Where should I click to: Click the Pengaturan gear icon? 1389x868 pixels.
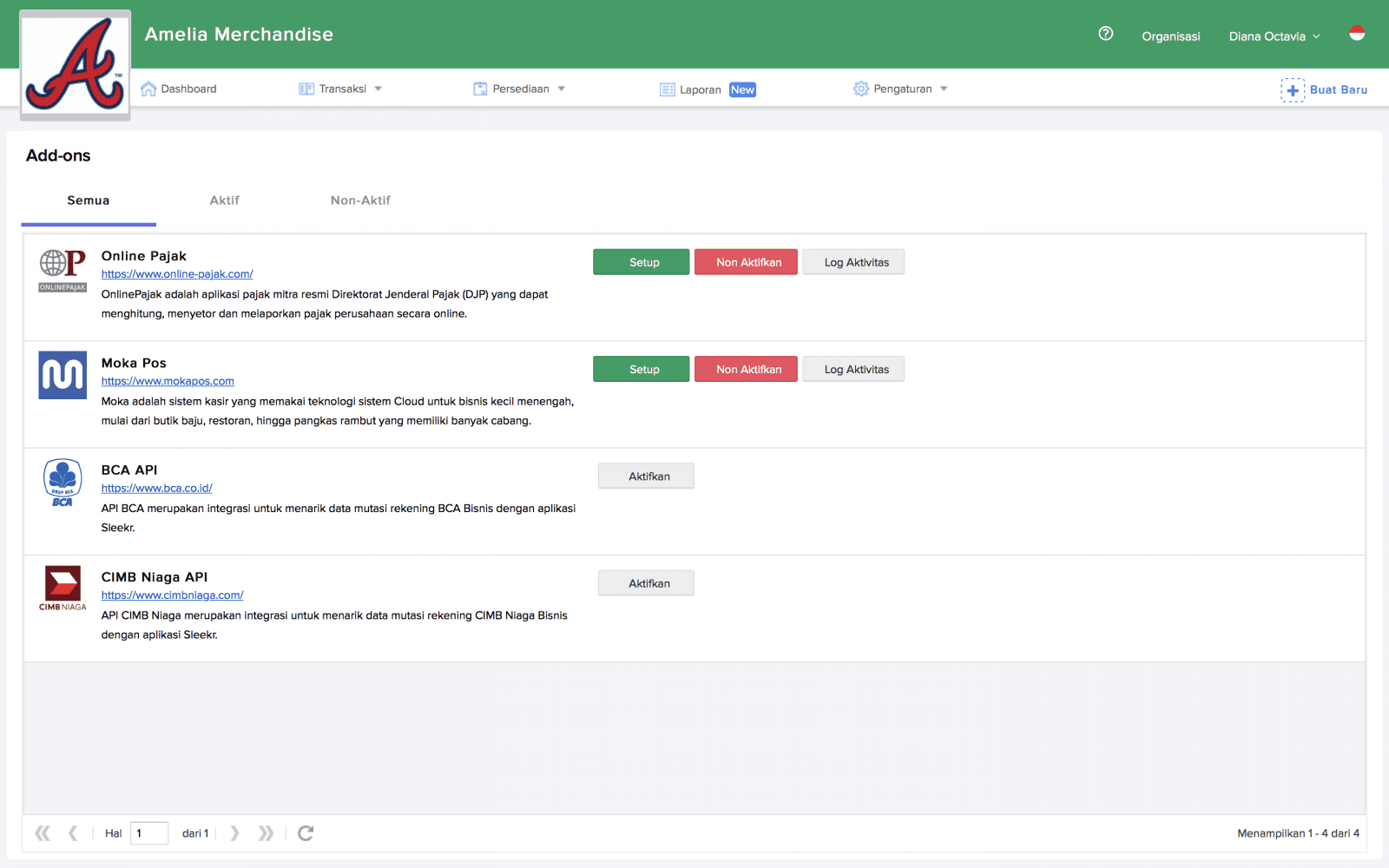(861, 89)
